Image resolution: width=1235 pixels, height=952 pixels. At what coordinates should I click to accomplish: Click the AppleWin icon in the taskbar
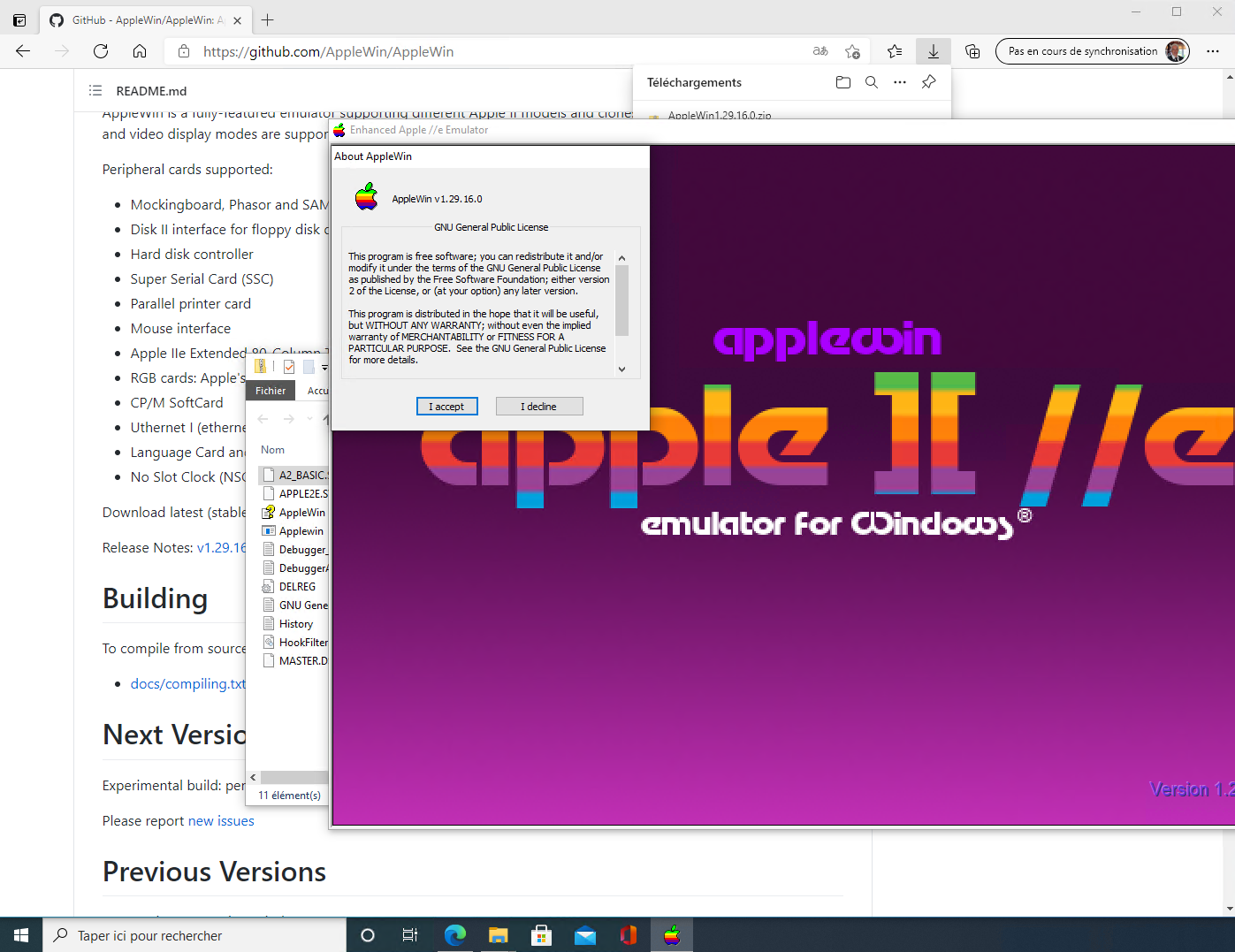pos(672,935)
